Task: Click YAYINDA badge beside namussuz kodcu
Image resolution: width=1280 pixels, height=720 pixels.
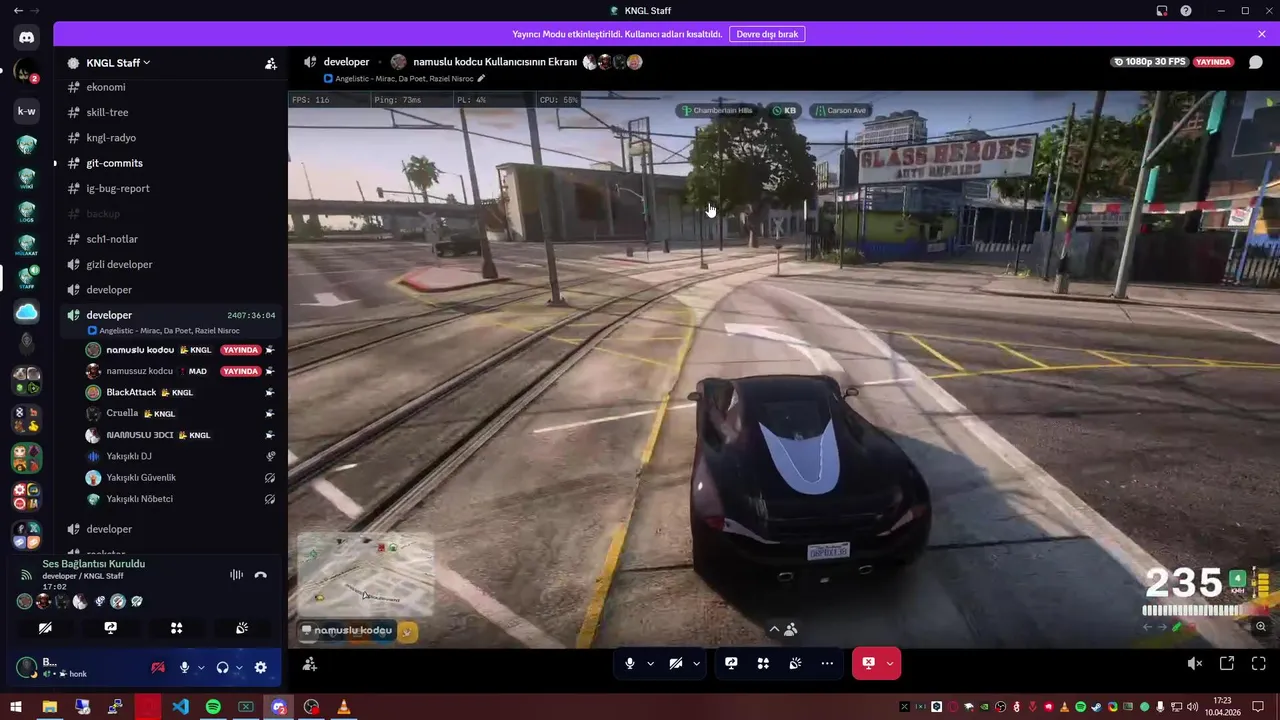Action: pyautogui.click(x=241, y=371)
